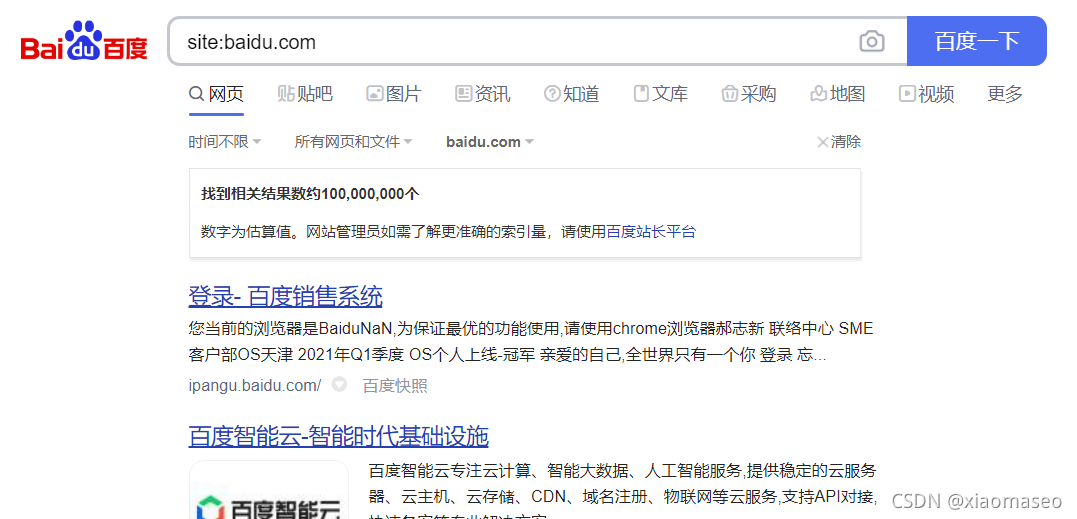The image size is (1077, 519).
Task: Open the 百度快照 cached page link
Action: 395,386
